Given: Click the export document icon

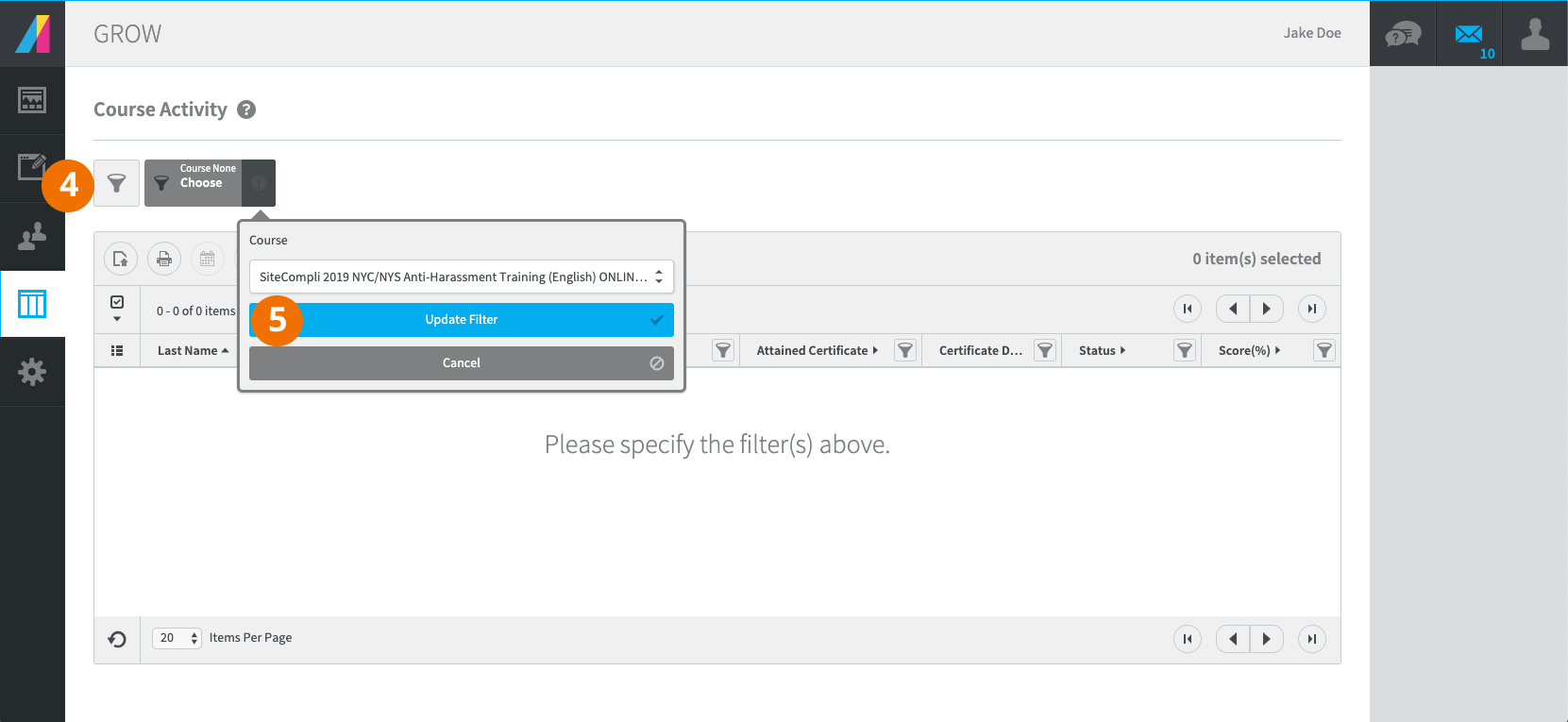Looking at the screenshot, I should point(121,259).
